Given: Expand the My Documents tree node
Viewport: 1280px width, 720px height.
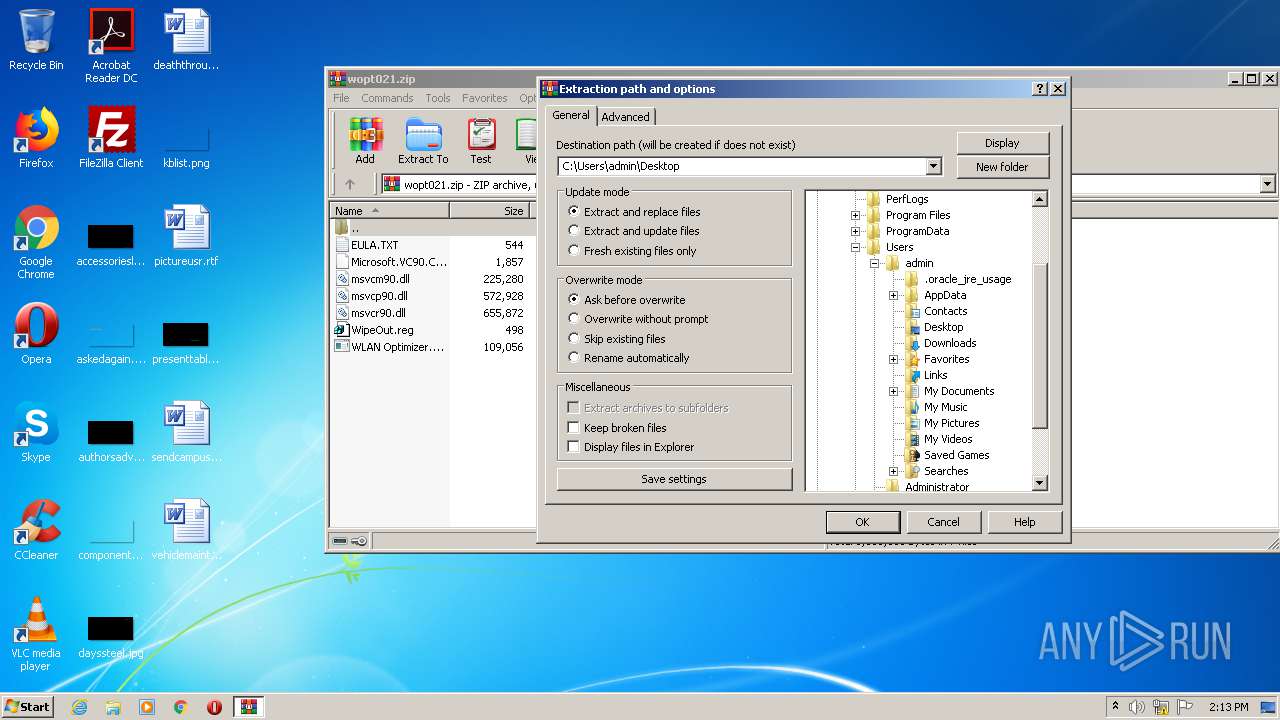Looking at the screenshot, I should [x=894, y=391].
